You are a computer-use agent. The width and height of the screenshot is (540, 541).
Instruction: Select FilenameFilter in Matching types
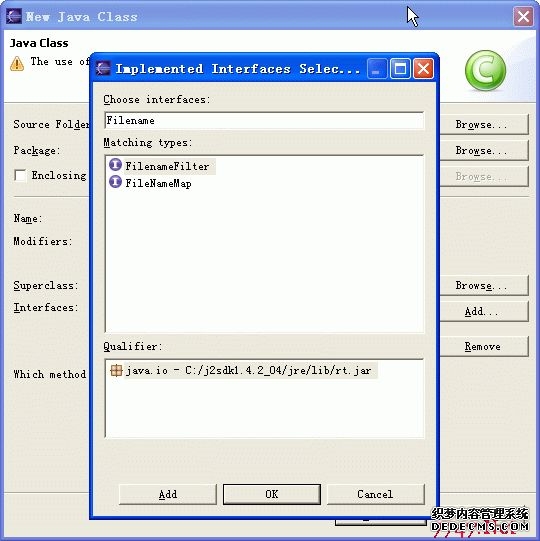[x=168, y=166]
